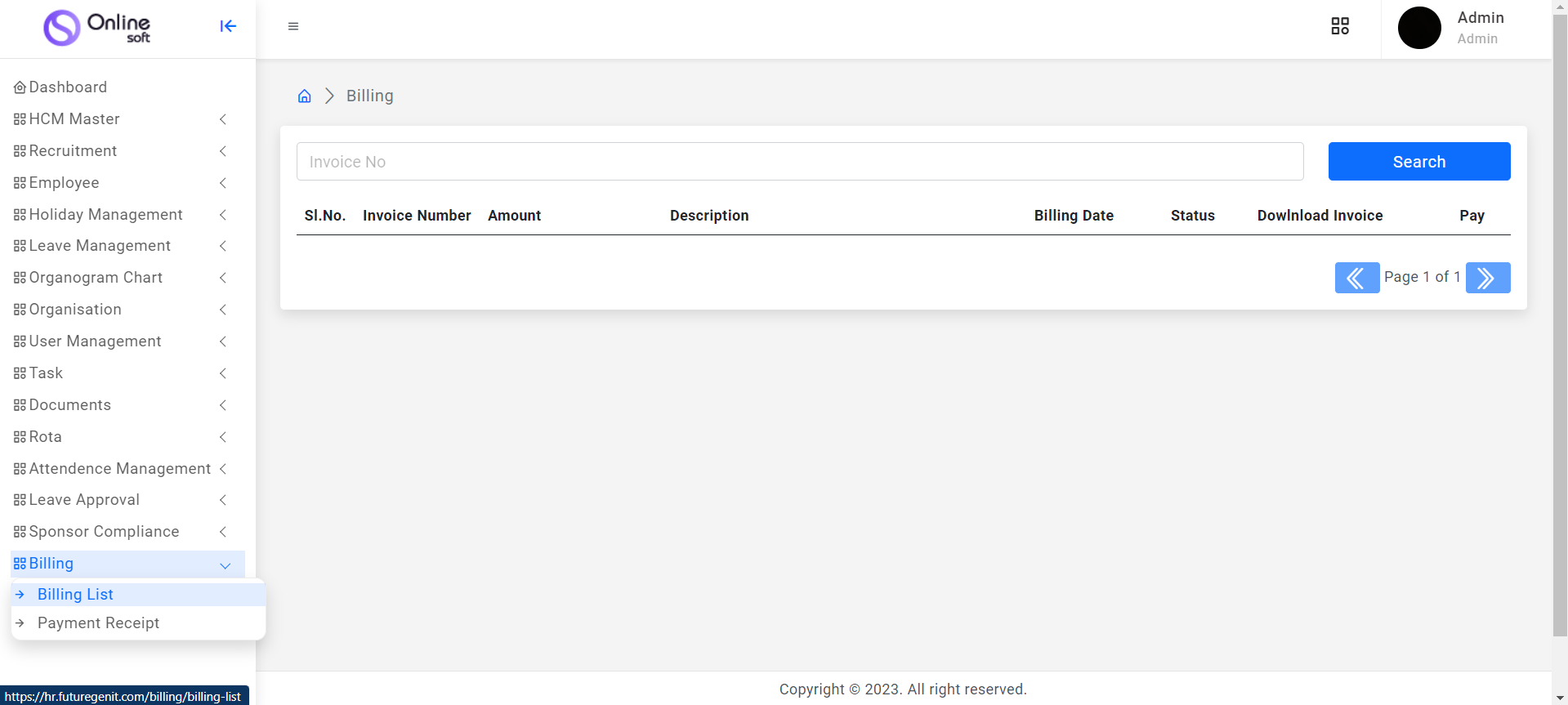The image size is (1568, 705).
Task: Go to next page with double-right arrow
Action: [x=1487, y=278]
